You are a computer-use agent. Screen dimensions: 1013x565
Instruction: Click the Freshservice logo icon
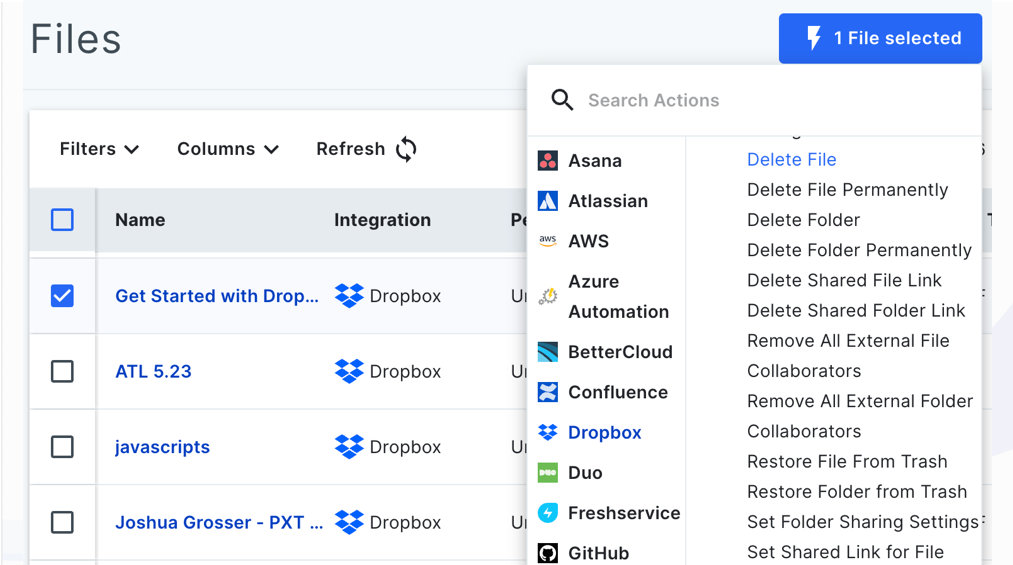coord(548,513)
